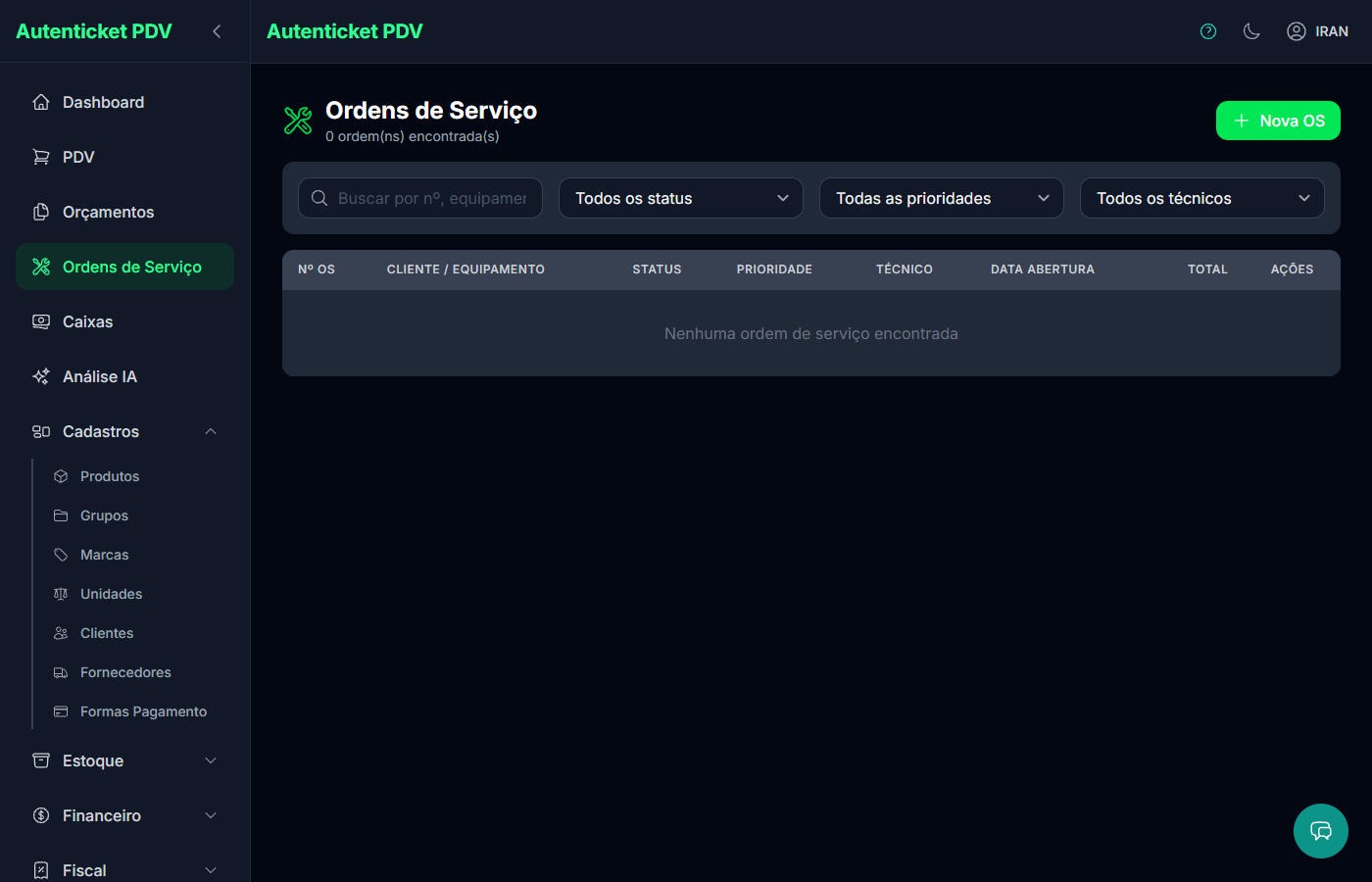Open Orçamentos from the sidebar
Image resolution: width=1372 pixels, height=882 pixels.
click(x=108, y=212)
